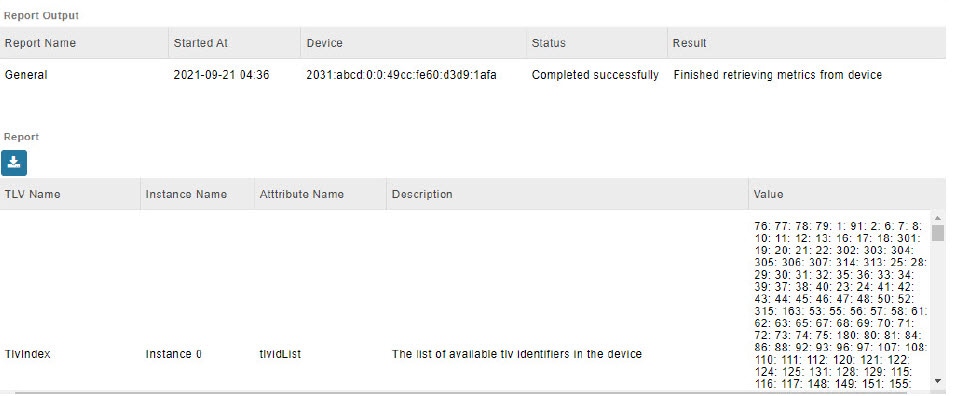
Task: Download the report with the blue icon
Action: pyautogui.click(x=14, y=163)
